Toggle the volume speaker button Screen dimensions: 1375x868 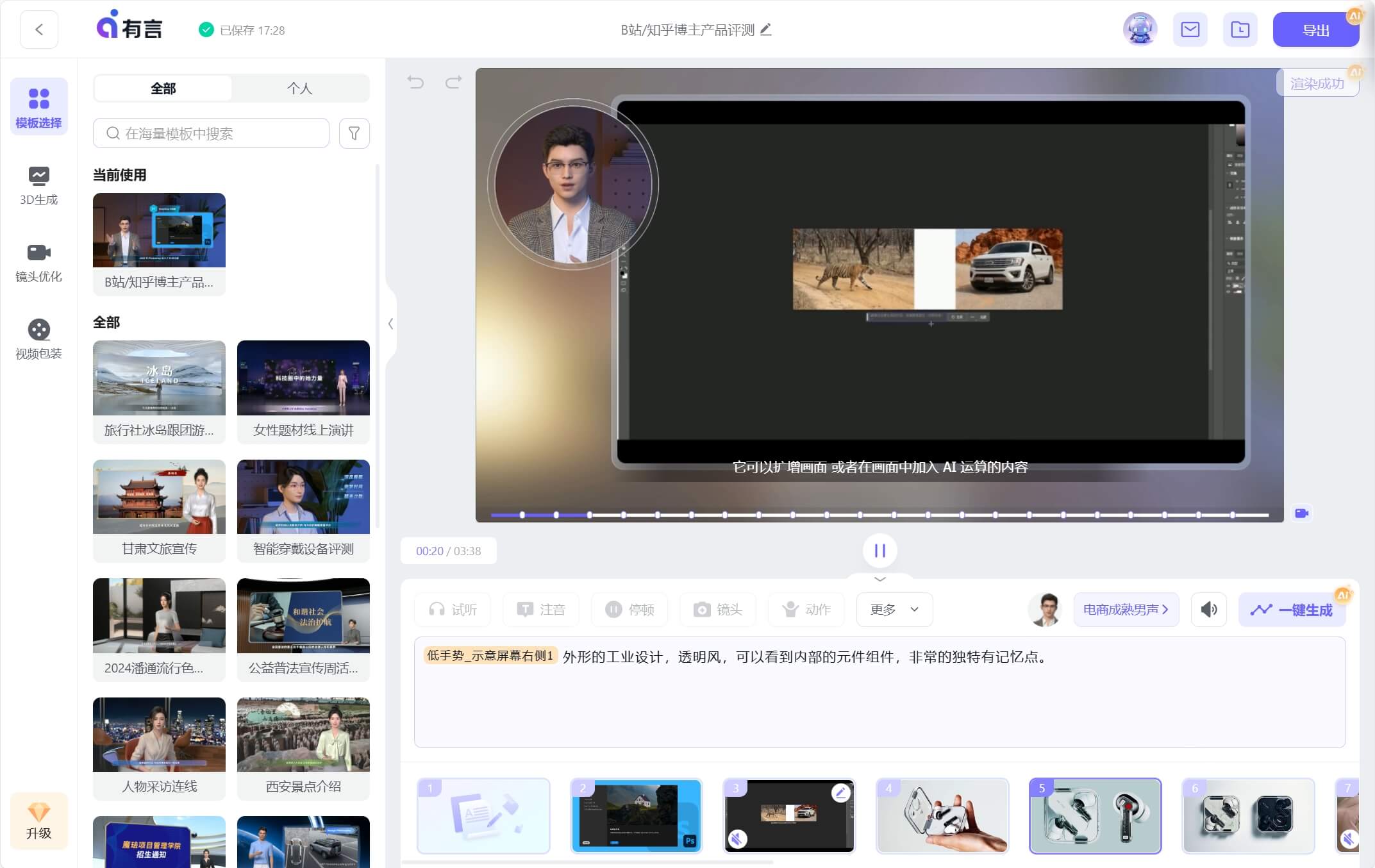(x=1208, y=609)
